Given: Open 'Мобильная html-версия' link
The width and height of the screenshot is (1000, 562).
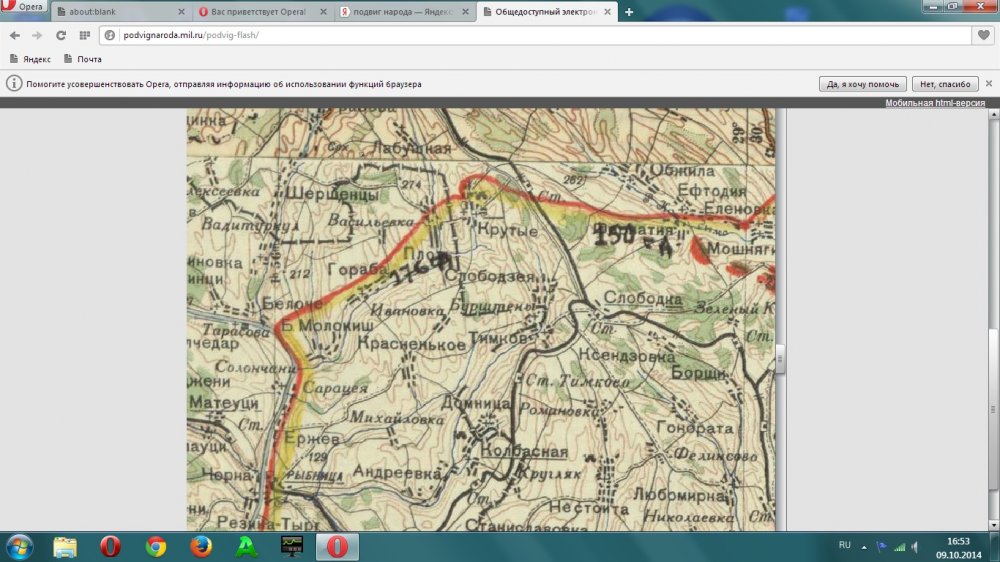Looking at the screenshot, I should 934,103.
